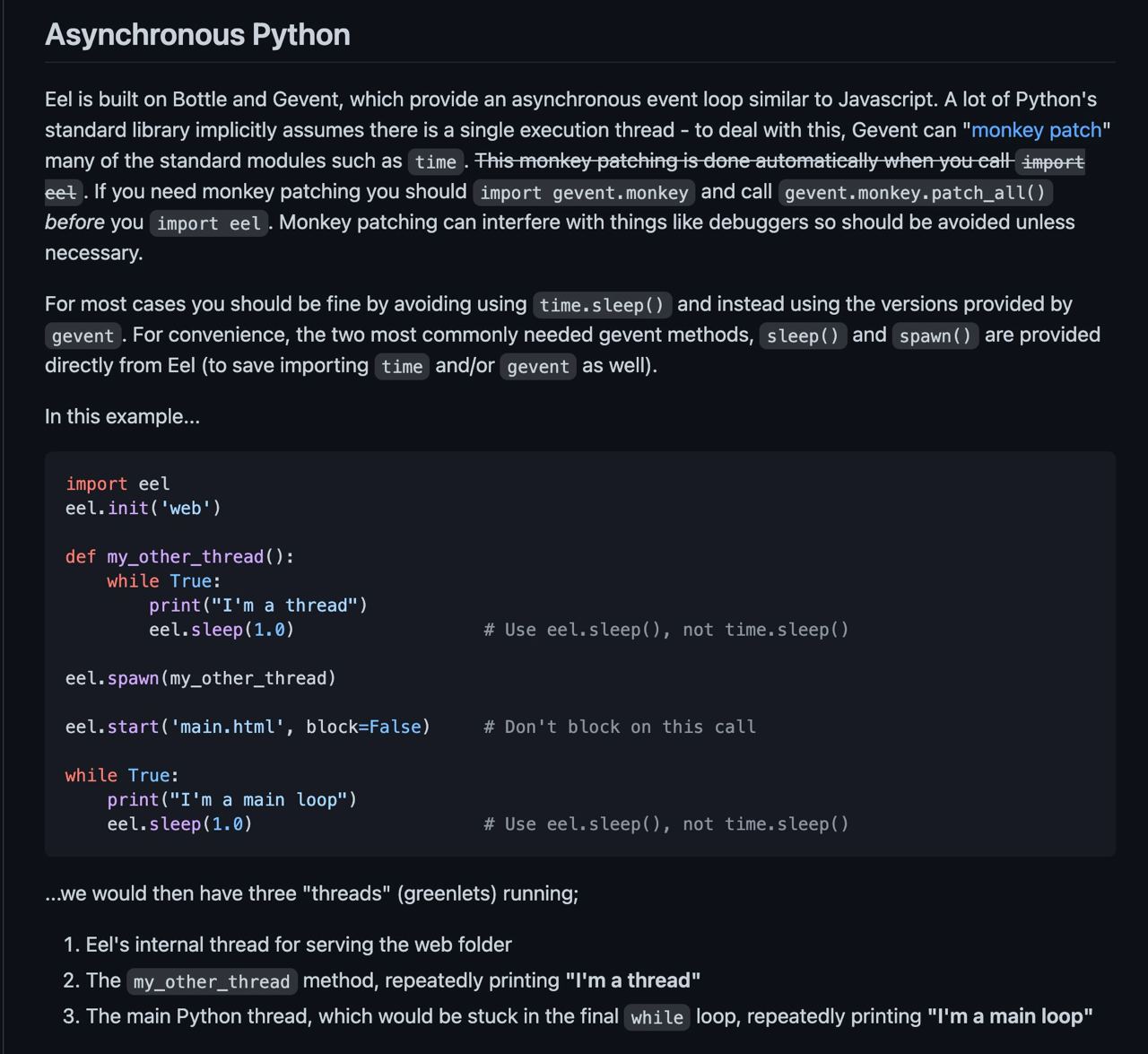
Task: Click the italic word "before"
Action: point(74,222)
